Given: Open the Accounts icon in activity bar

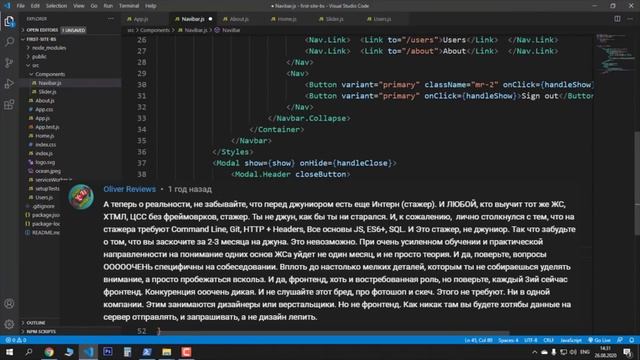Looking at the screenshot, I should click(x=9, y=304).
